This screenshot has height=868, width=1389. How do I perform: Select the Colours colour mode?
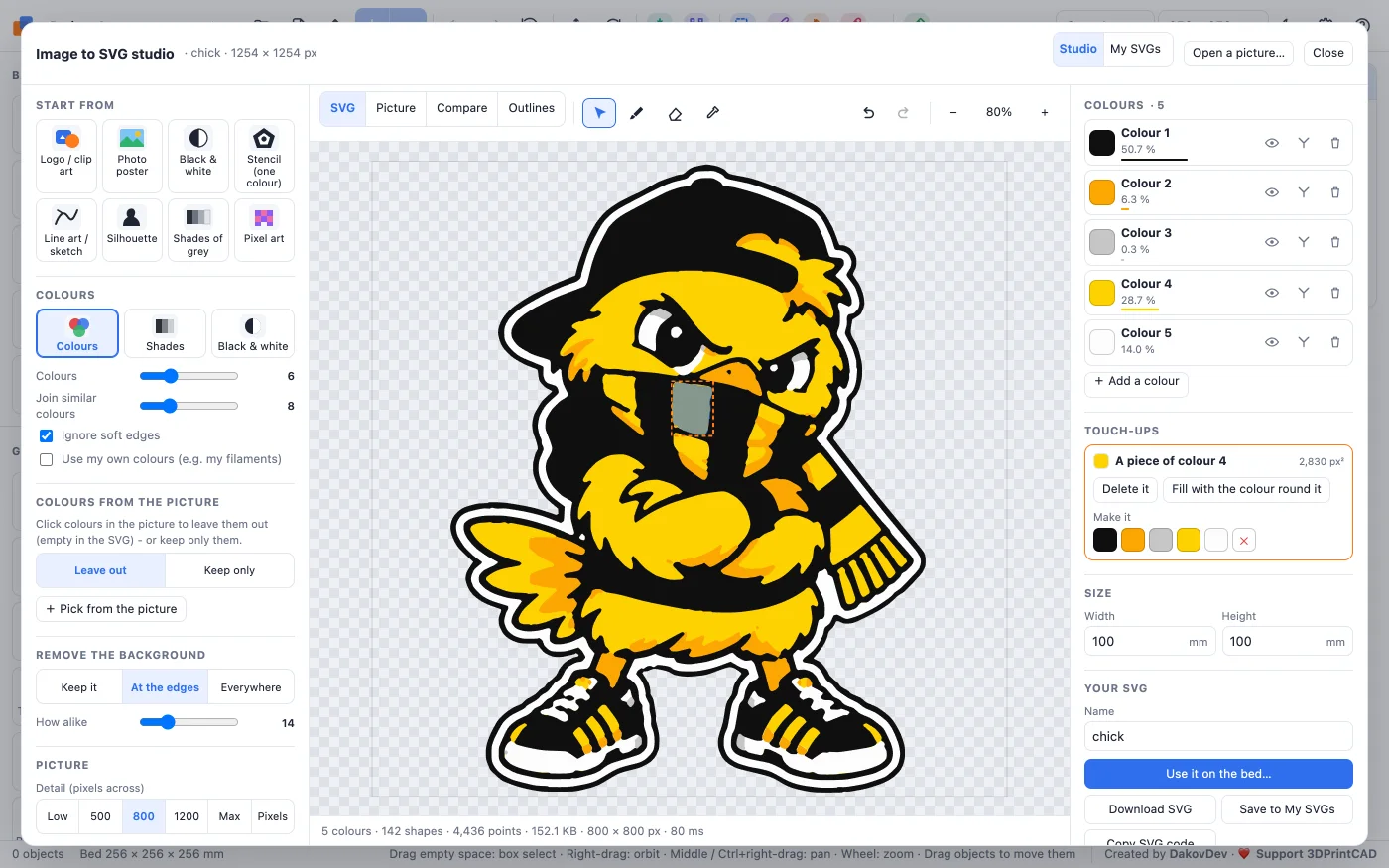point(77,333)
